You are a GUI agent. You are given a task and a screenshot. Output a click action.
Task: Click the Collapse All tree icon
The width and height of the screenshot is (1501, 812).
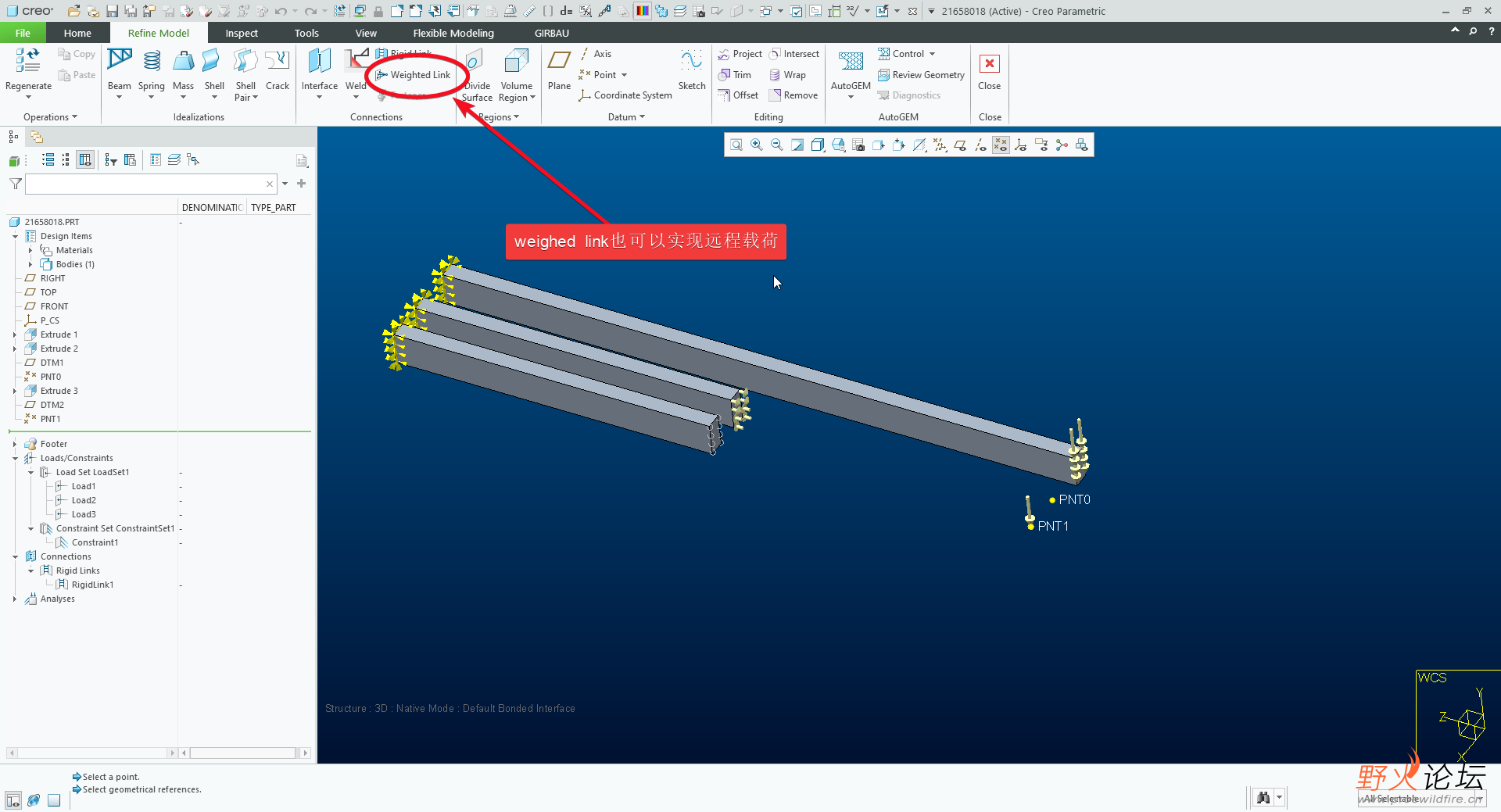66,160
